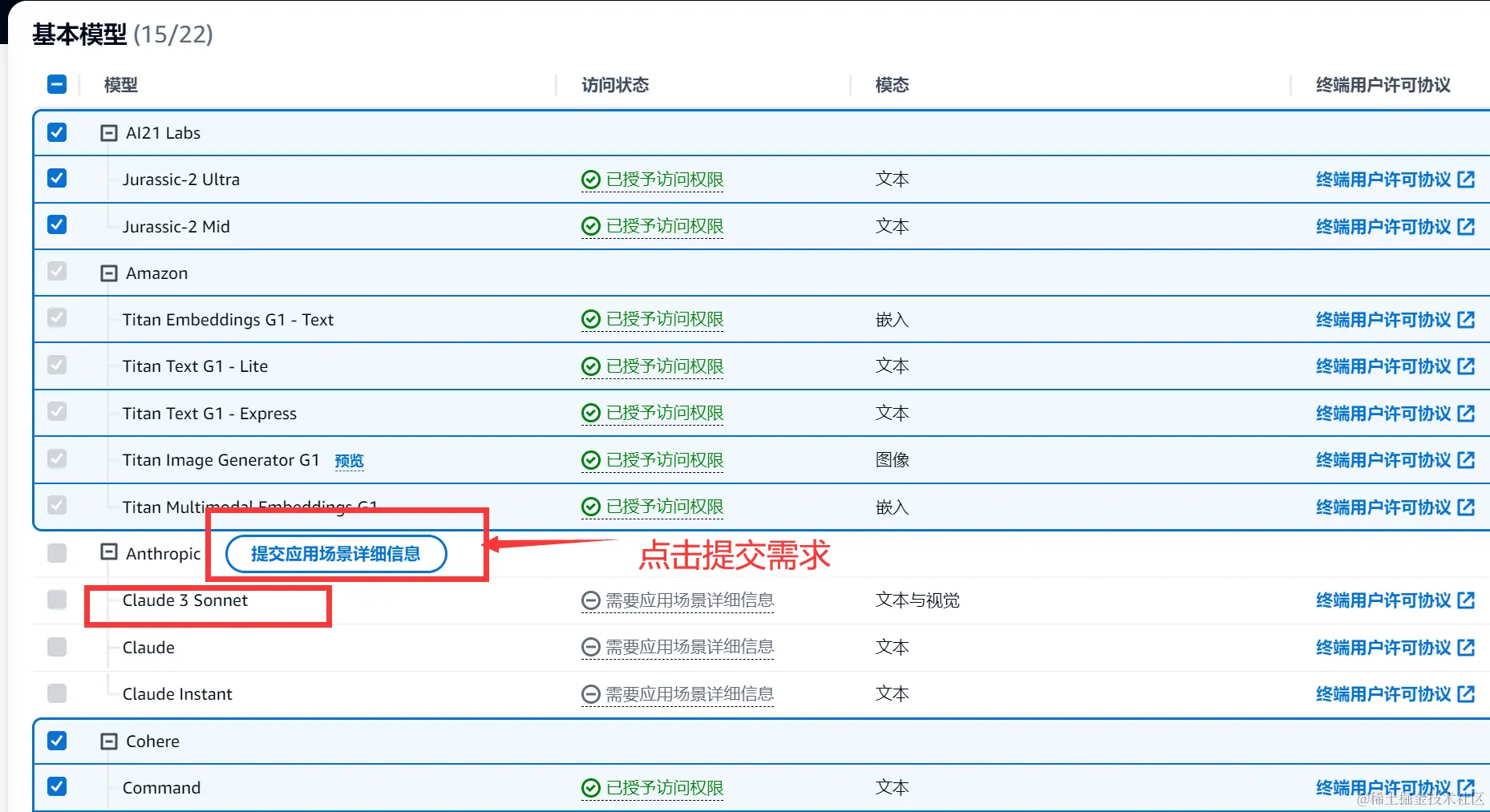Viewport: 1490px width, 812px height.
Task: Open EULA link for Claude 3 Sonnet
Action: click(x=1395, y=600)
